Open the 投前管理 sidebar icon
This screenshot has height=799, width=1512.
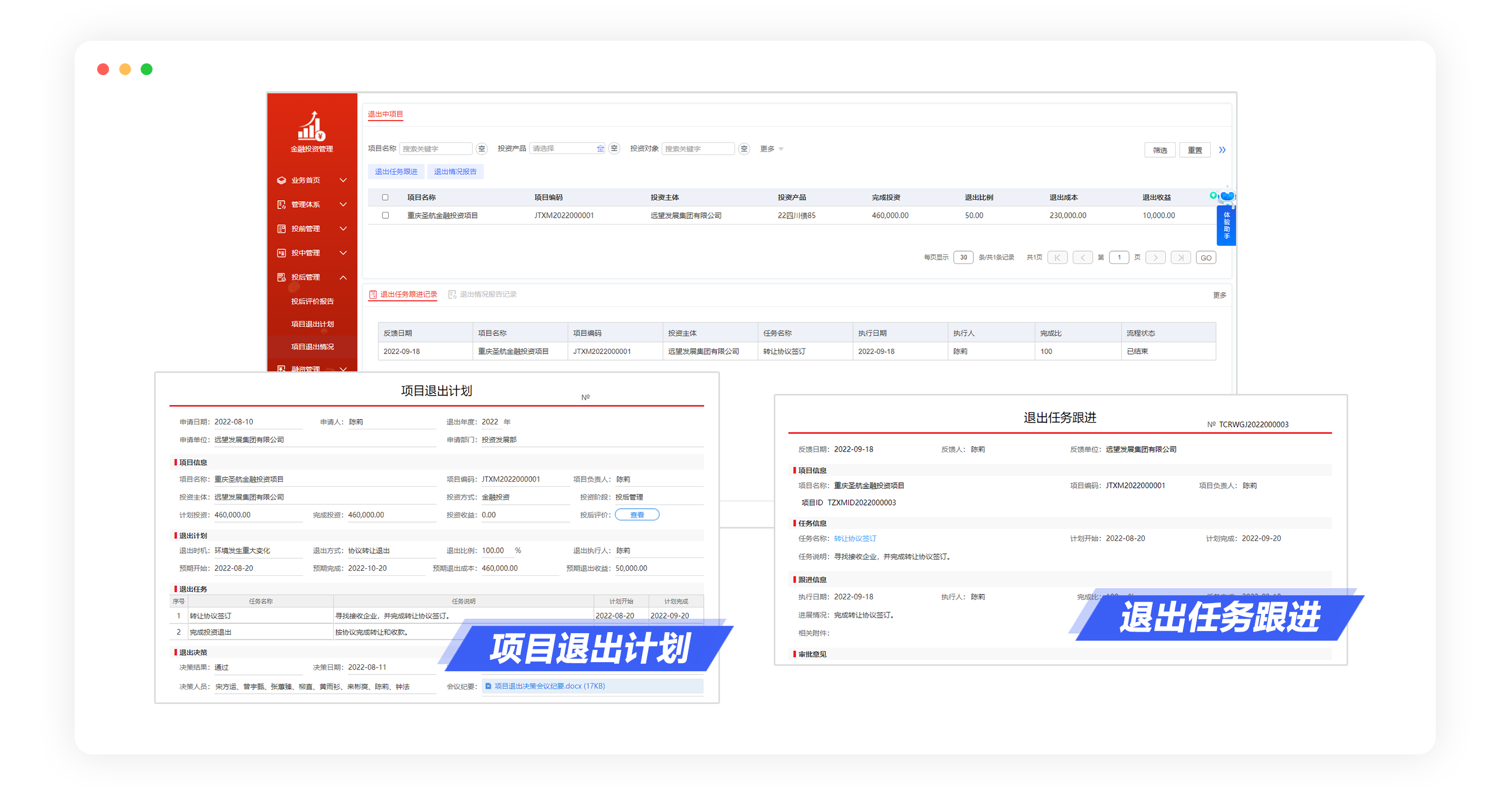282,229
